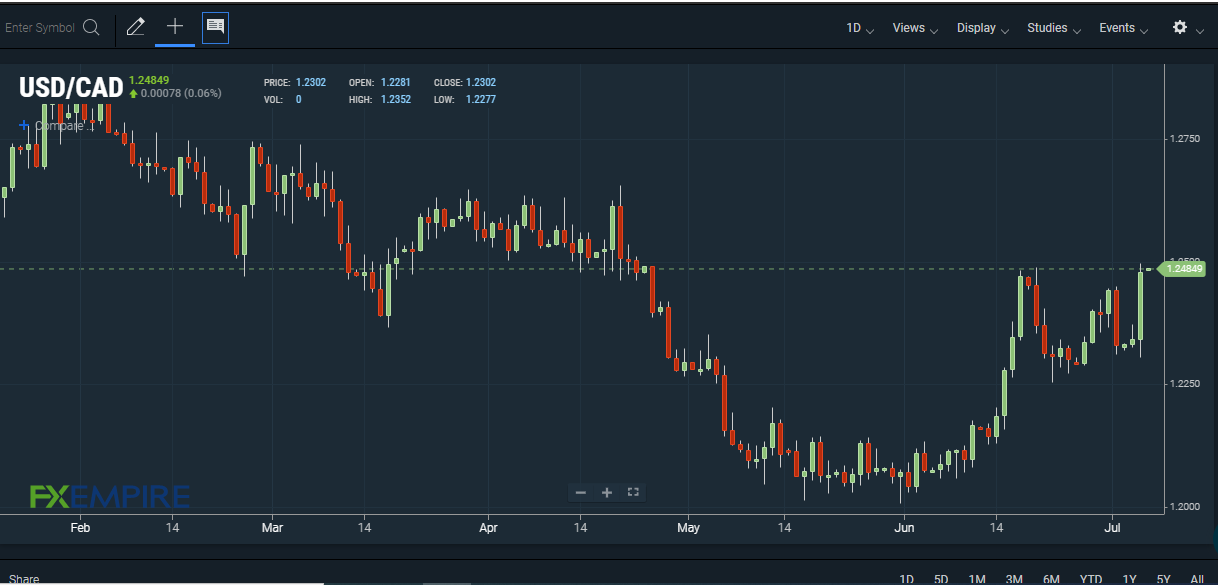Image resolution: width=1218 pixels, height=585 pixels.
Task: Select the pencil drawing tool
Action: (135, 28)
